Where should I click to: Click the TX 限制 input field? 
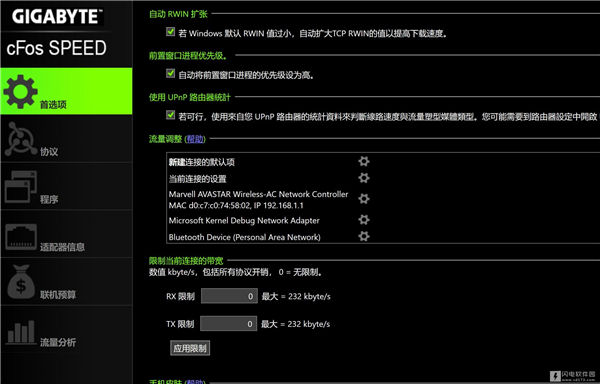pos(228,324)
